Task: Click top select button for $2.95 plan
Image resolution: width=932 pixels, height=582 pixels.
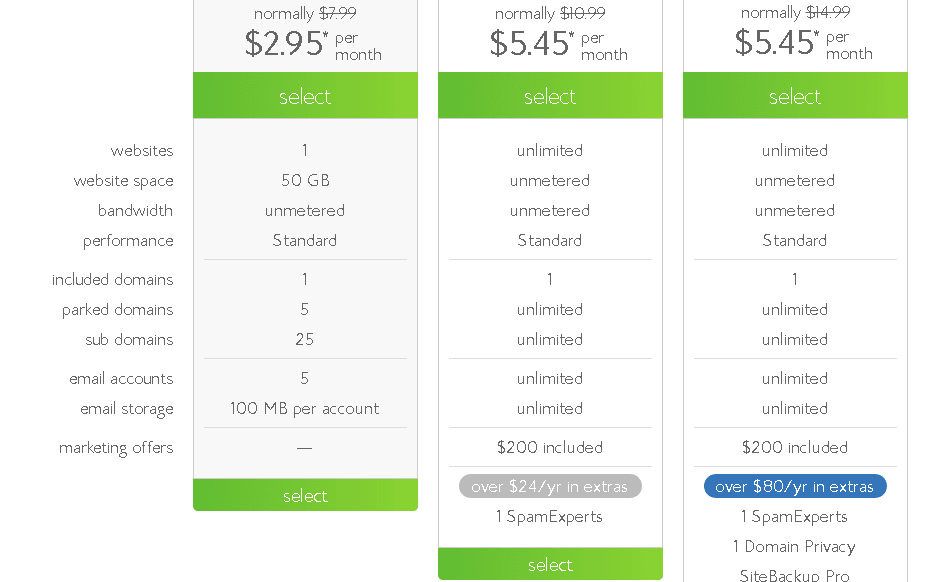Action: point(305,96)
